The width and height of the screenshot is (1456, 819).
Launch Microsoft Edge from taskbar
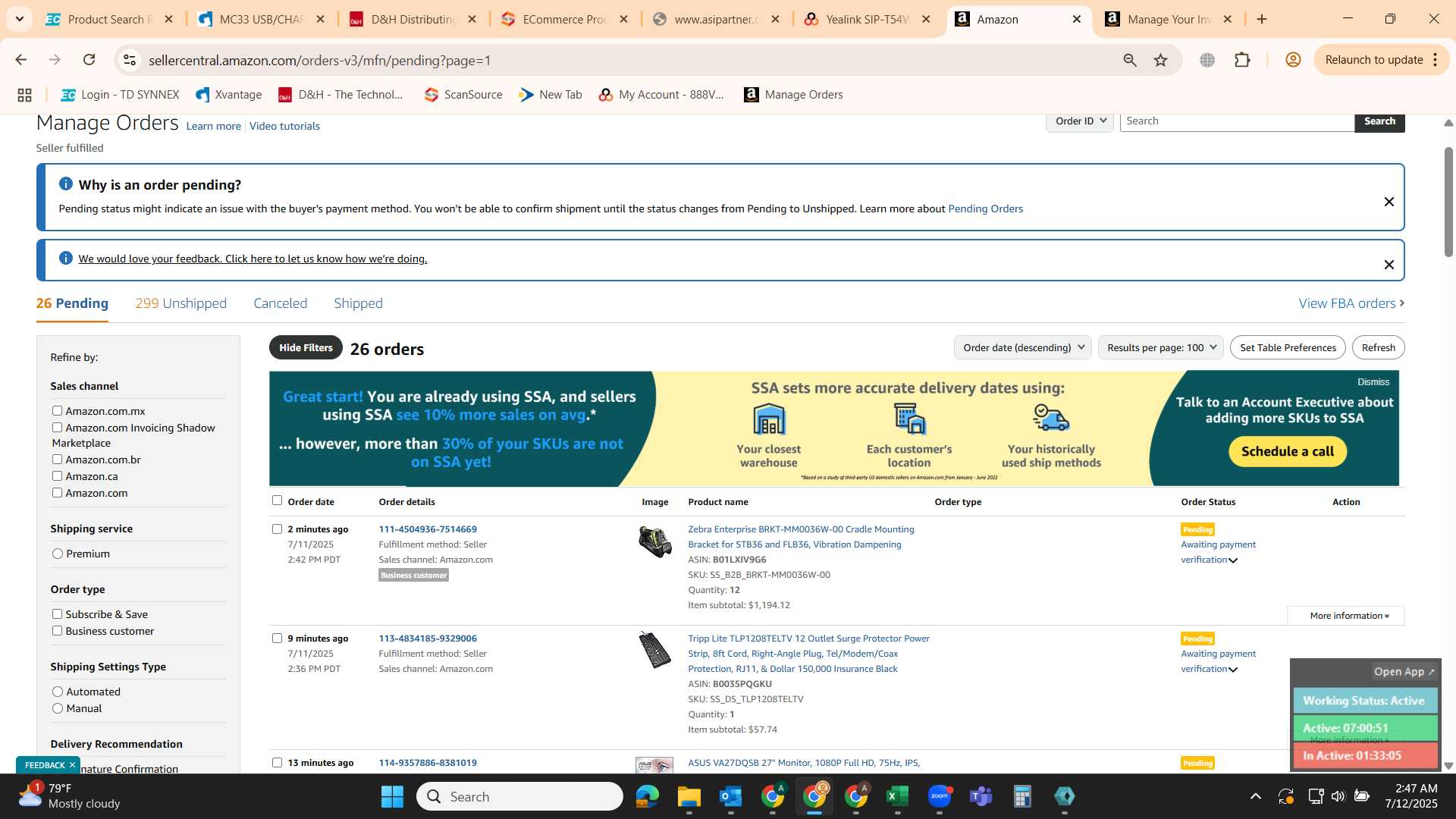tap(647, 796)
